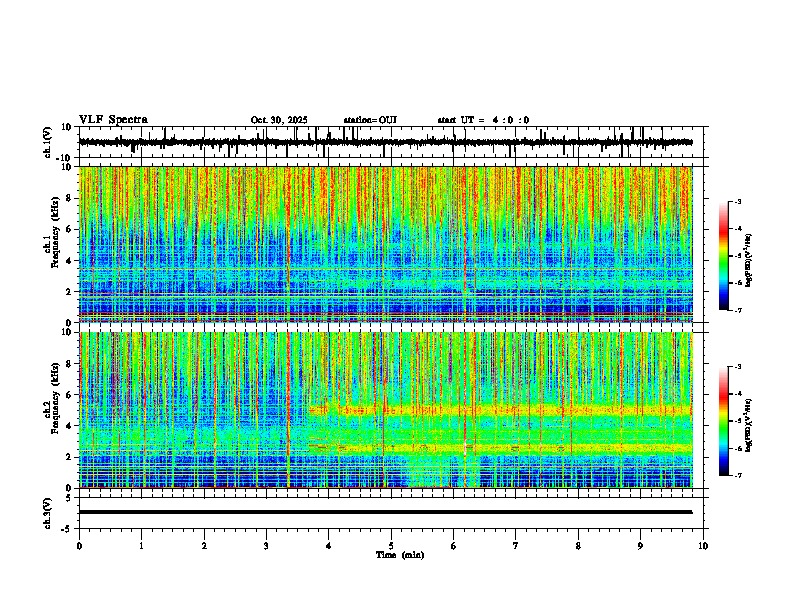The height and width of the screenshot is (612, 792).
Task: Click the 5 kHz emission band in ch.2 spectrogram
Action: [x=500, y=410]
